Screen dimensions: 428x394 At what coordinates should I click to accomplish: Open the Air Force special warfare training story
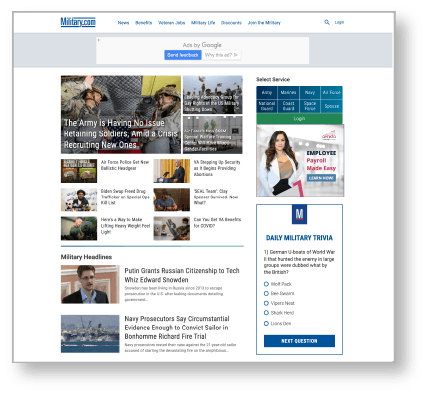click(x=213, y=135)
